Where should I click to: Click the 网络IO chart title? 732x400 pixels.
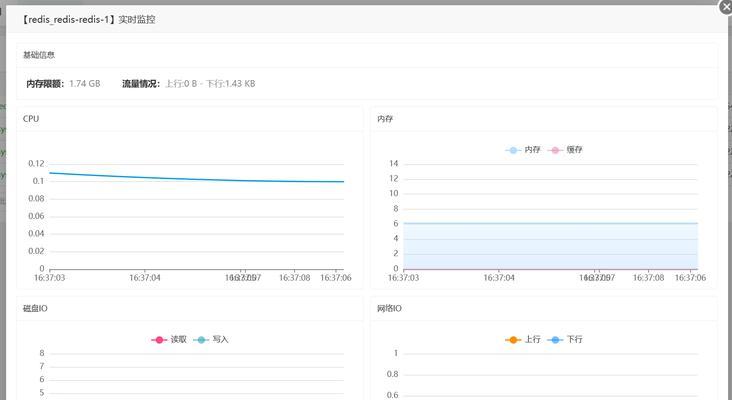[x=389, y=309]
